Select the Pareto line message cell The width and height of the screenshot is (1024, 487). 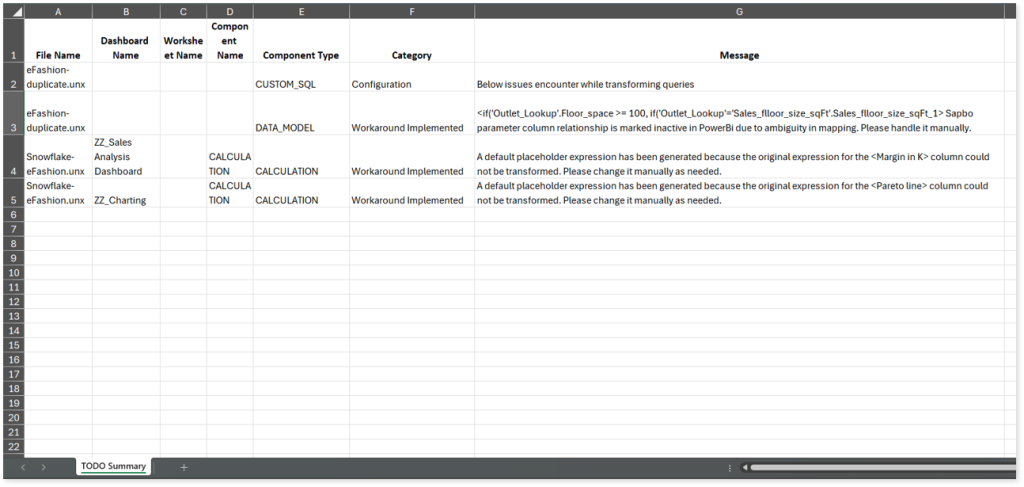point(738,193)
